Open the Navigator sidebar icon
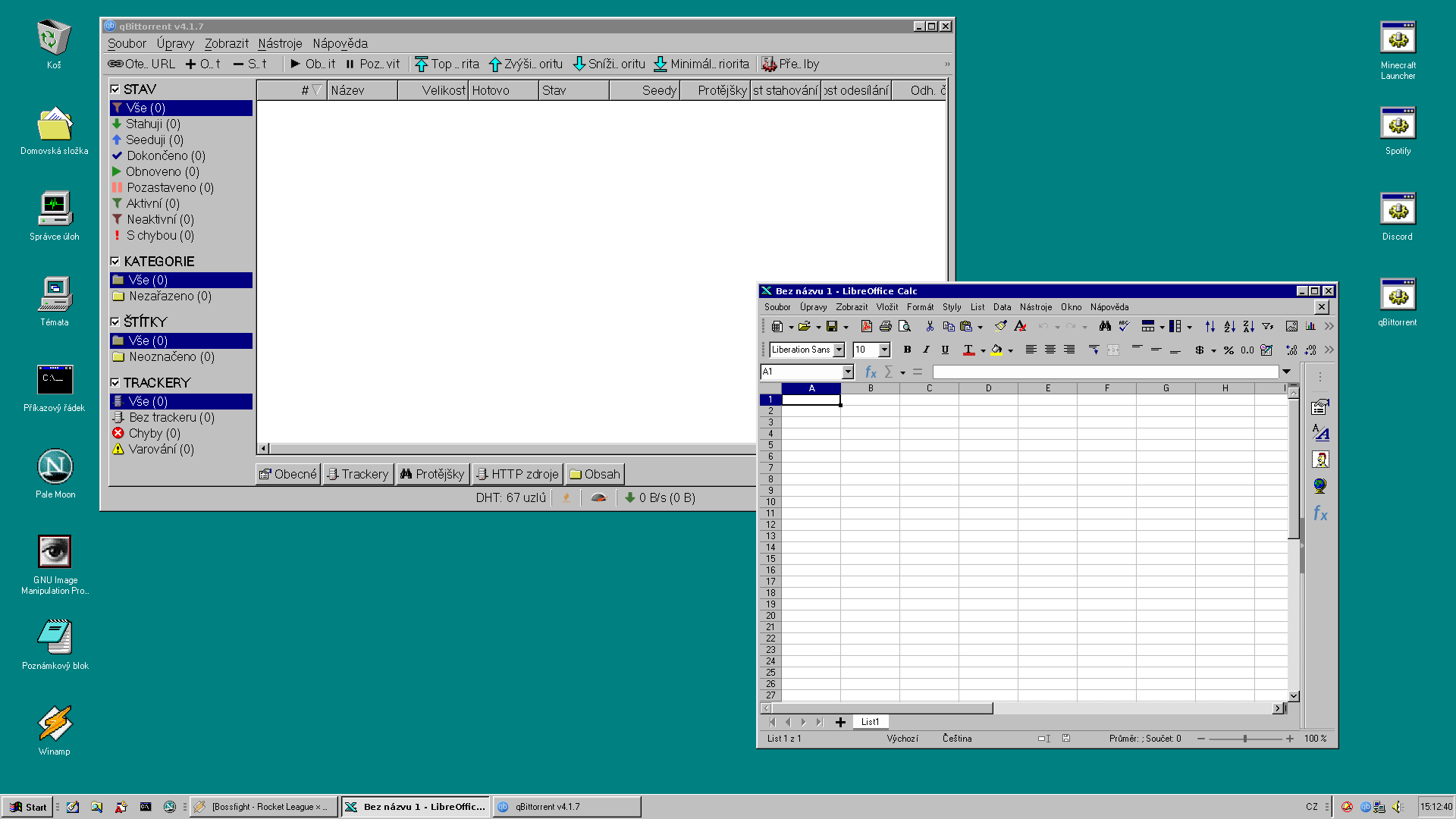This screenshot has width=1456, height=819. point(1320,486)
